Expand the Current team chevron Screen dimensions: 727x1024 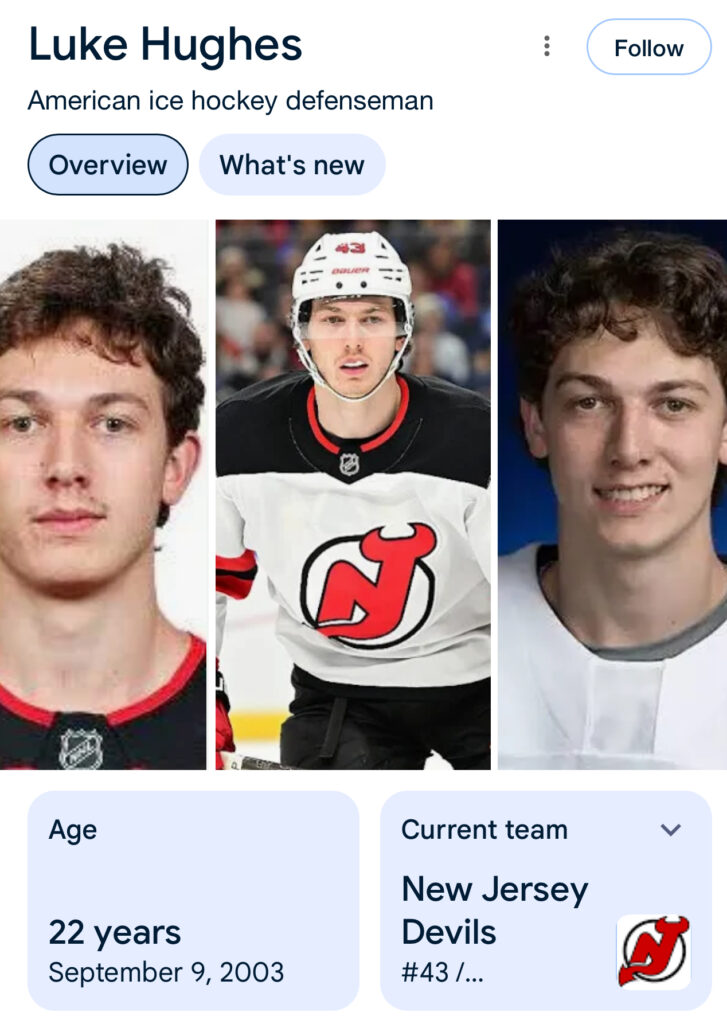click(671, 830)
